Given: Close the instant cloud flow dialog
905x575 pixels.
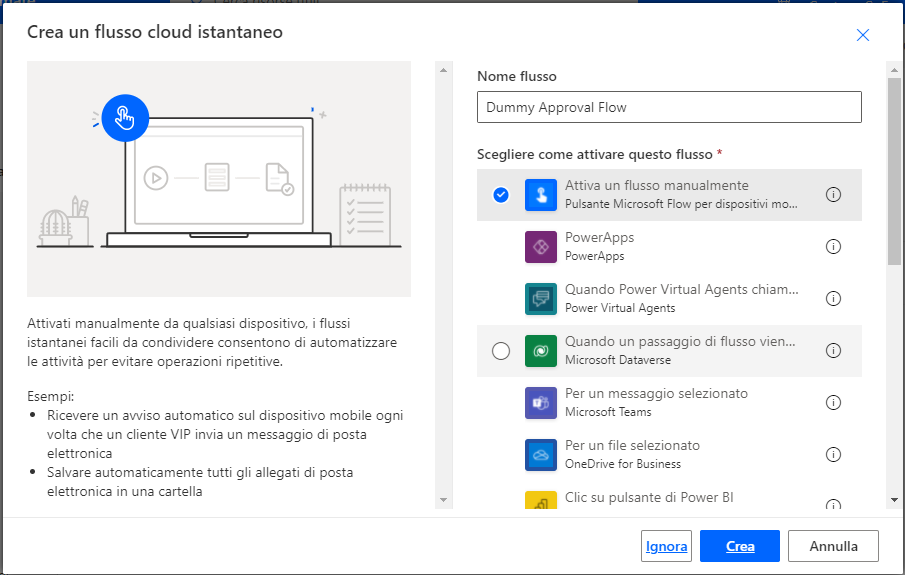Looking at the screenshot, I should pos(863,35).
